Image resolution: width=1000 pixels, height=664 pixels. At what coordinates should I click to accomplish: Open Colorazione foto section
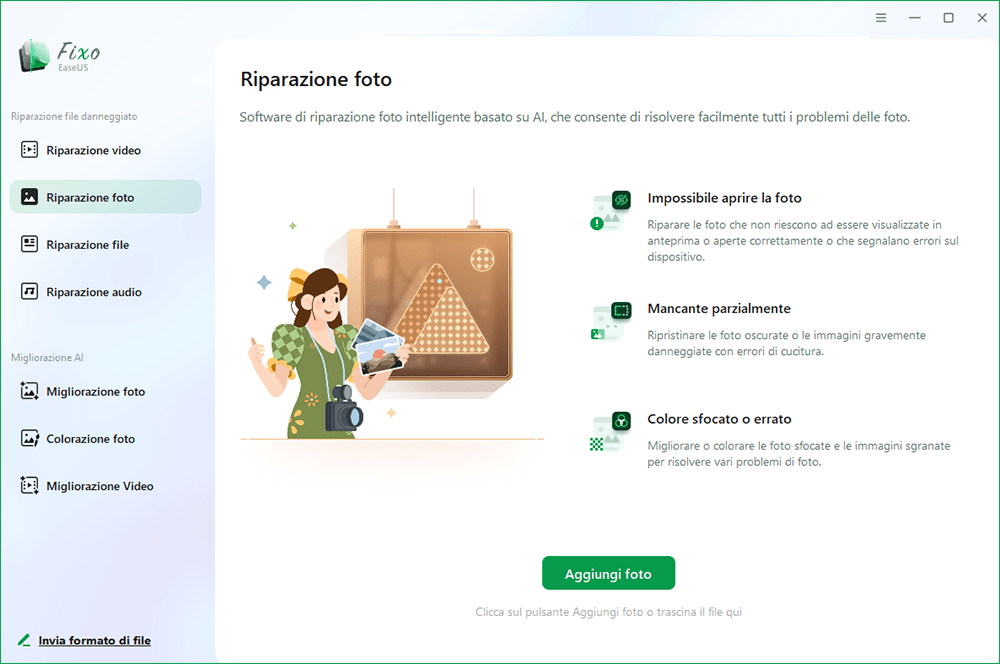(105, 438)
